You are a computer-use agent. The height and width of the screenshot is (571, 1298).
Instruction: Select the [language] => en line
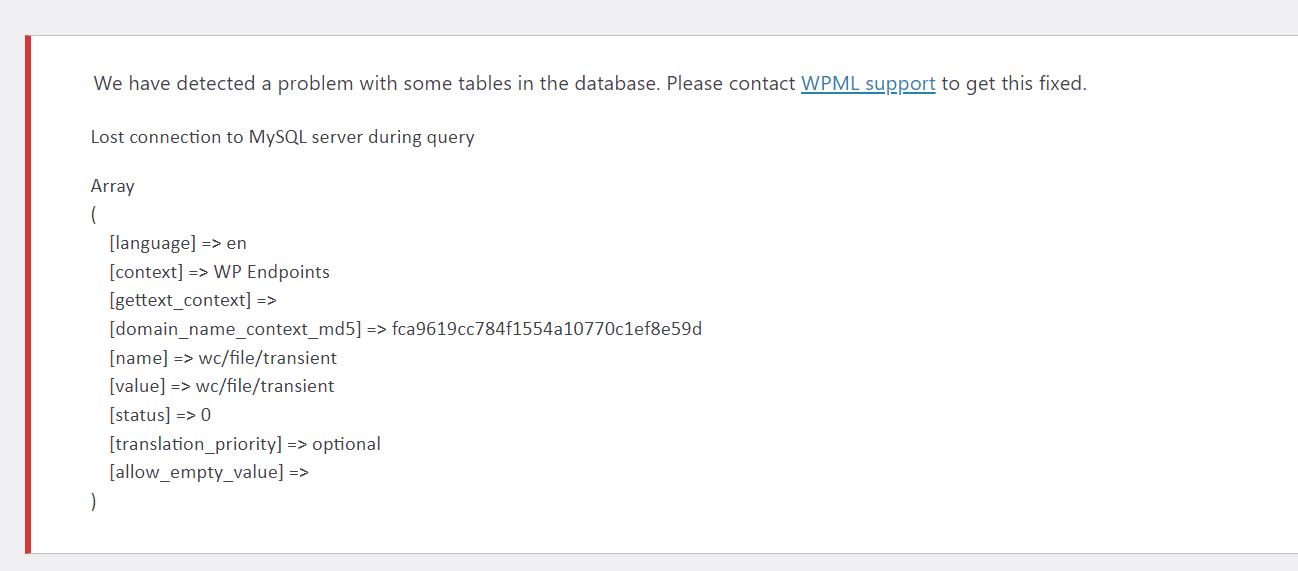pyautogui.click(x=178, y=243)
